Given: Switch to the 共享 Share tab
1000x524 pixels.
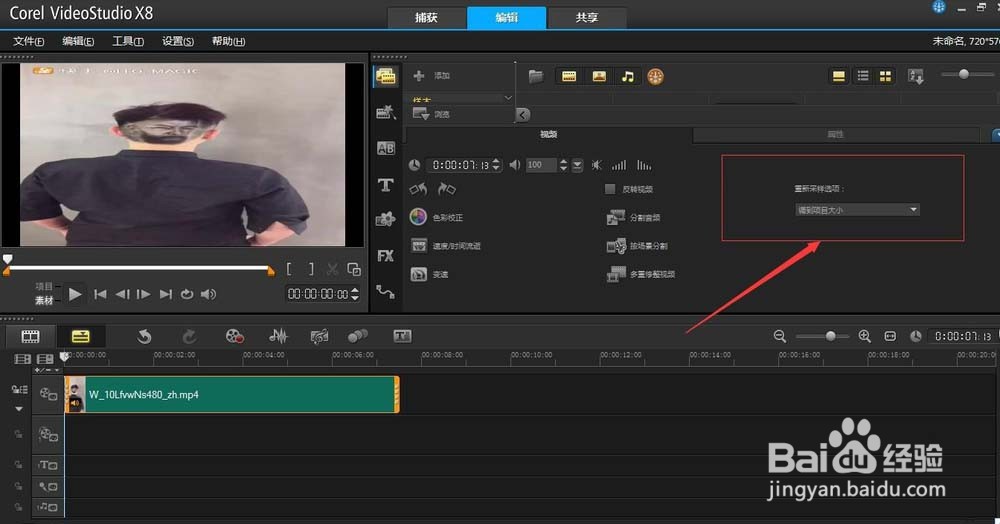Looking at the screenshot, I should 587,18.
